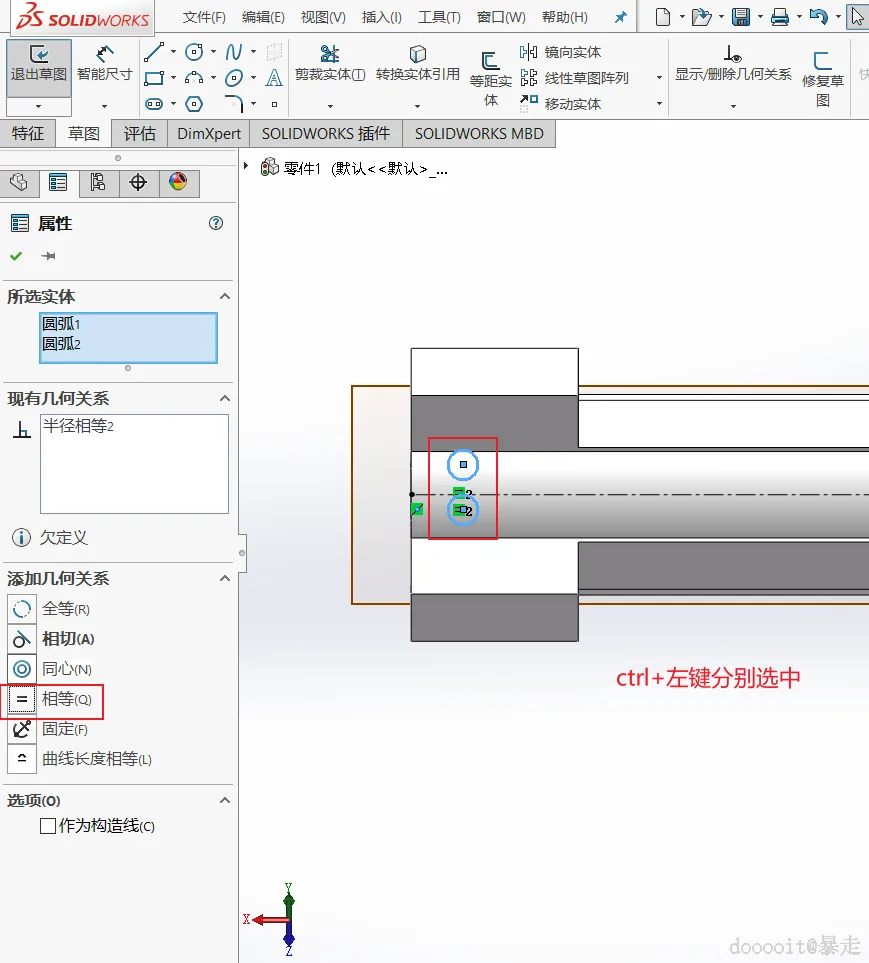
Task: Click Convert Entities (转换实体引用) tool
Action: point(418,64)
